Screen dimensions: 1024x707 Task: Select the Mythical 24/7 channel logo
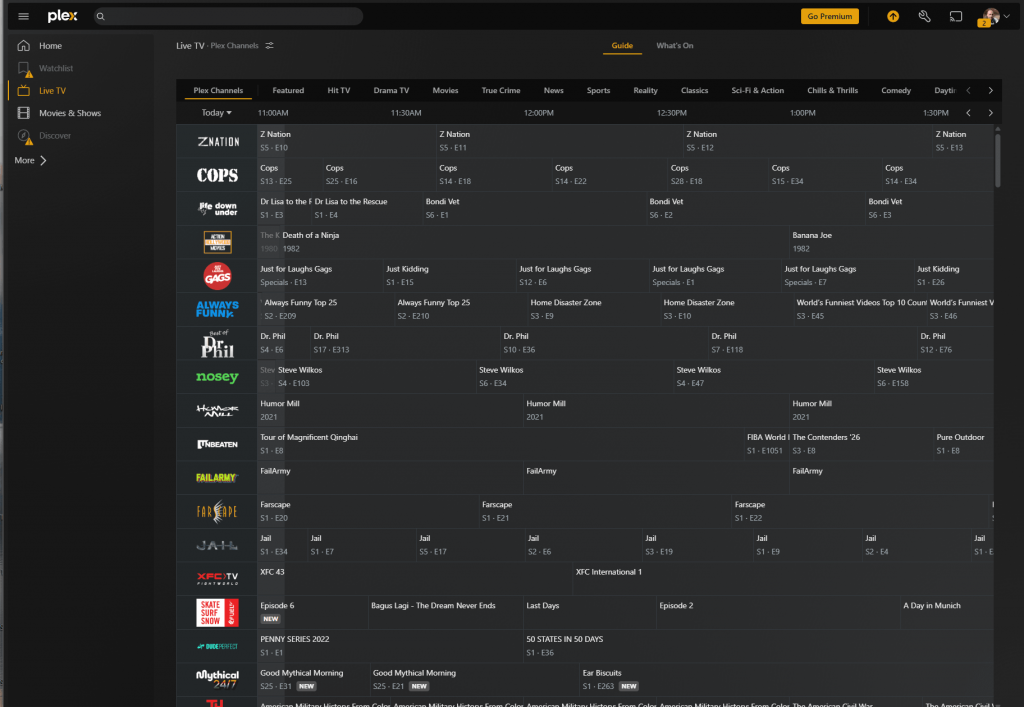217,680
